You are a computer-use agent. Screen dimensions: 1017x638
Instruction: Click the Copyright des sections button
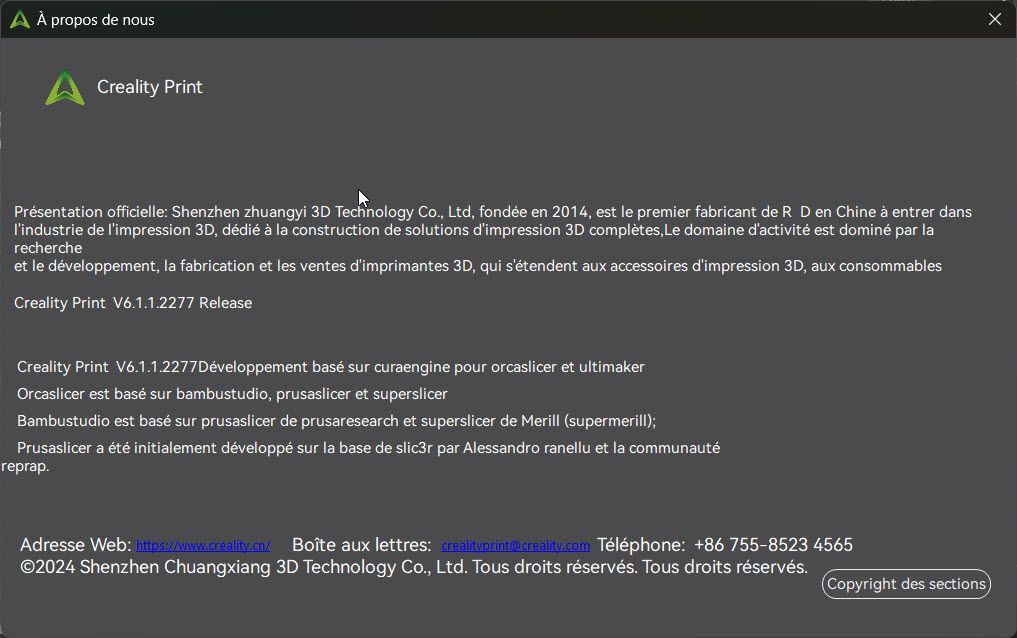coord(906,584)
